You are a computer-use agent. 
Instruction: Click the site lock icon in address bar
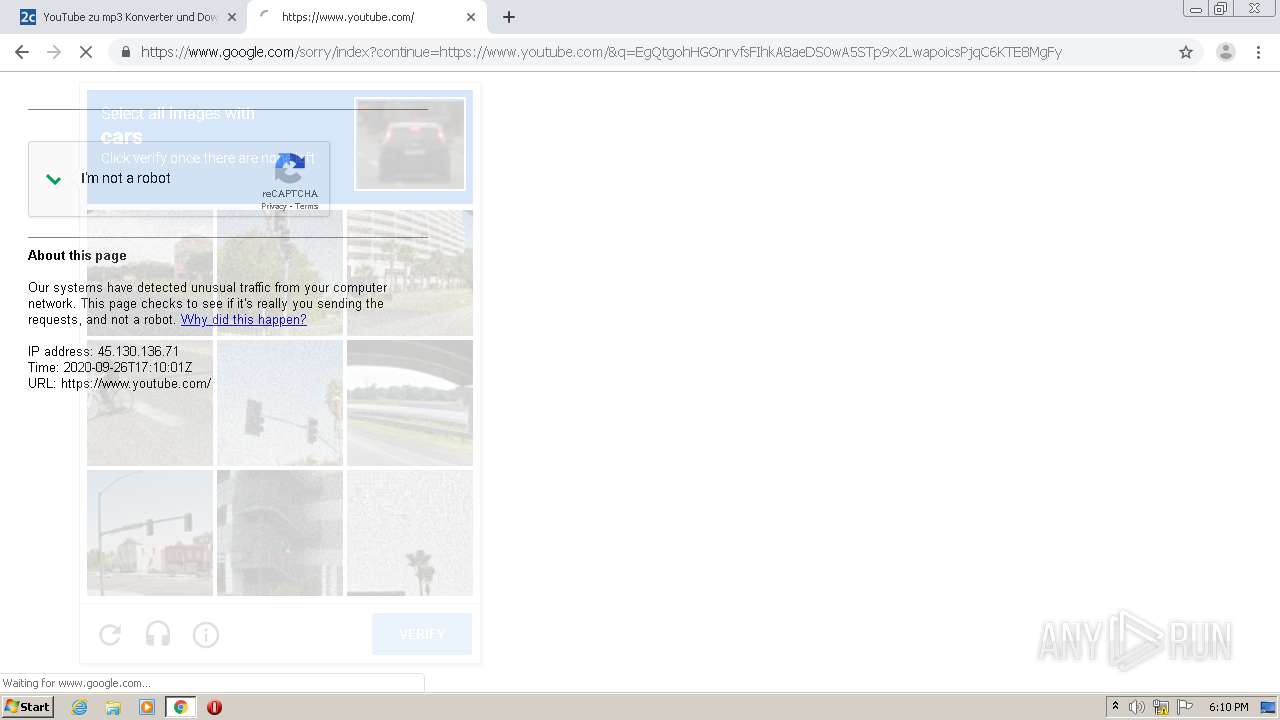point(125,52)
